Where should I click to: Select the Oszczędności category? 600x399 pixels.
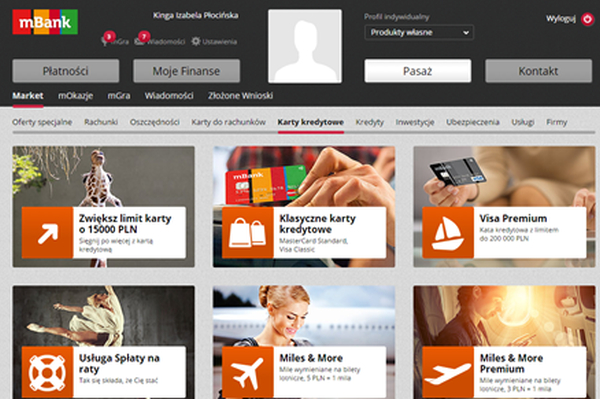coord(155,122)
